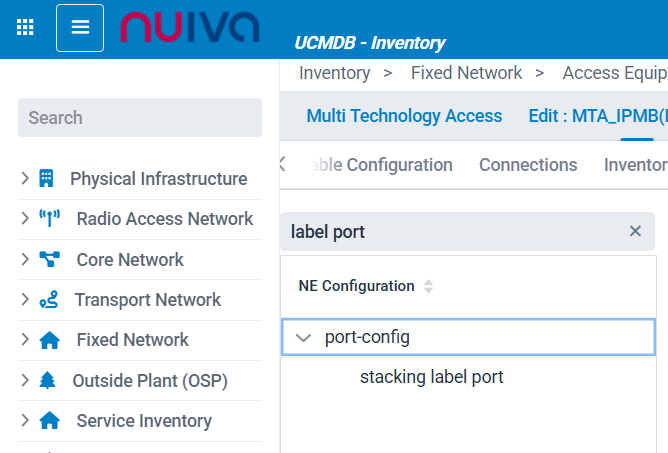Viewport: 668px width, 453px height.
Task: Go to Inventory in the breadcrumb
Action: tap(334, 73)
